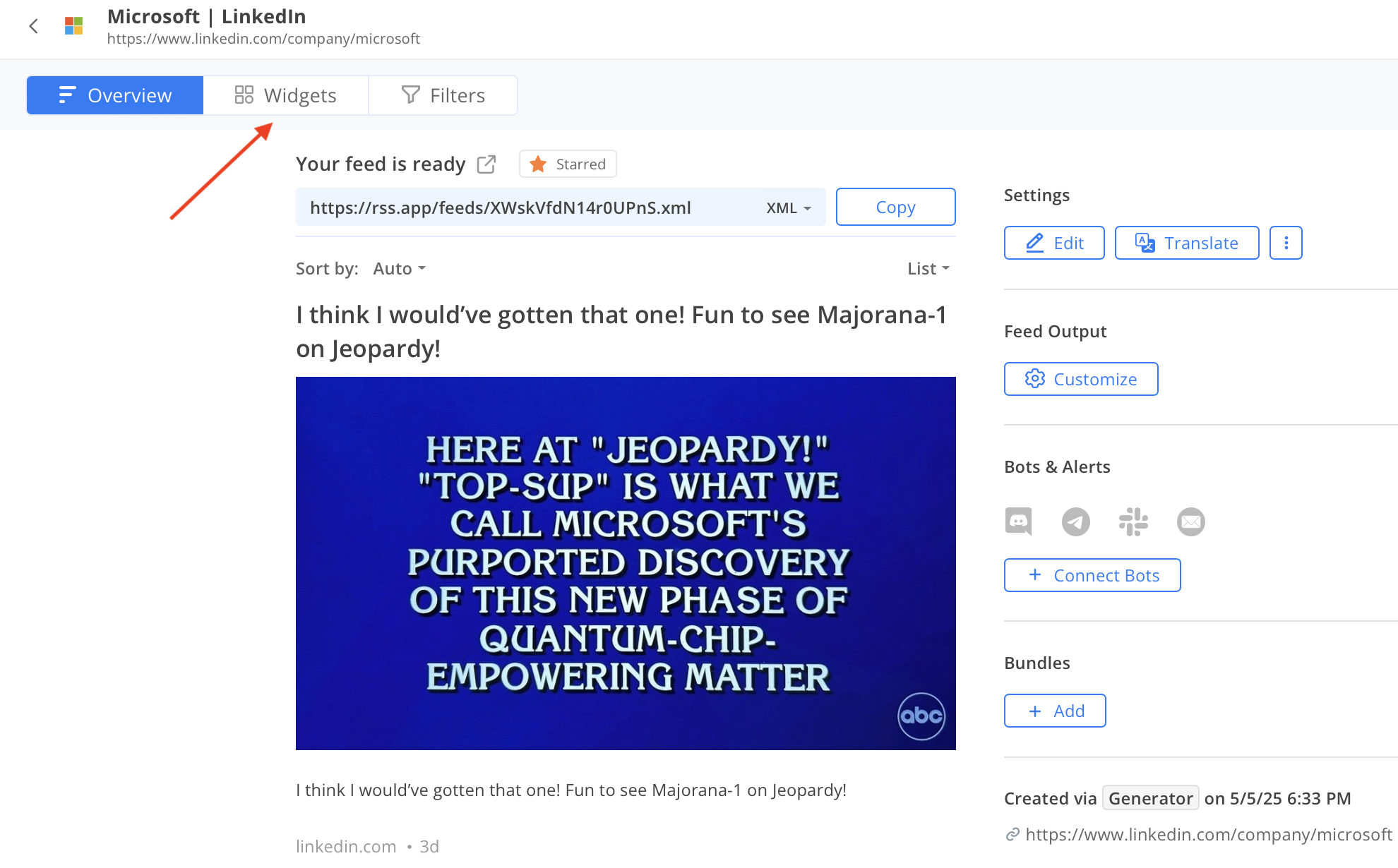Add feed to a bundle

1055,711
